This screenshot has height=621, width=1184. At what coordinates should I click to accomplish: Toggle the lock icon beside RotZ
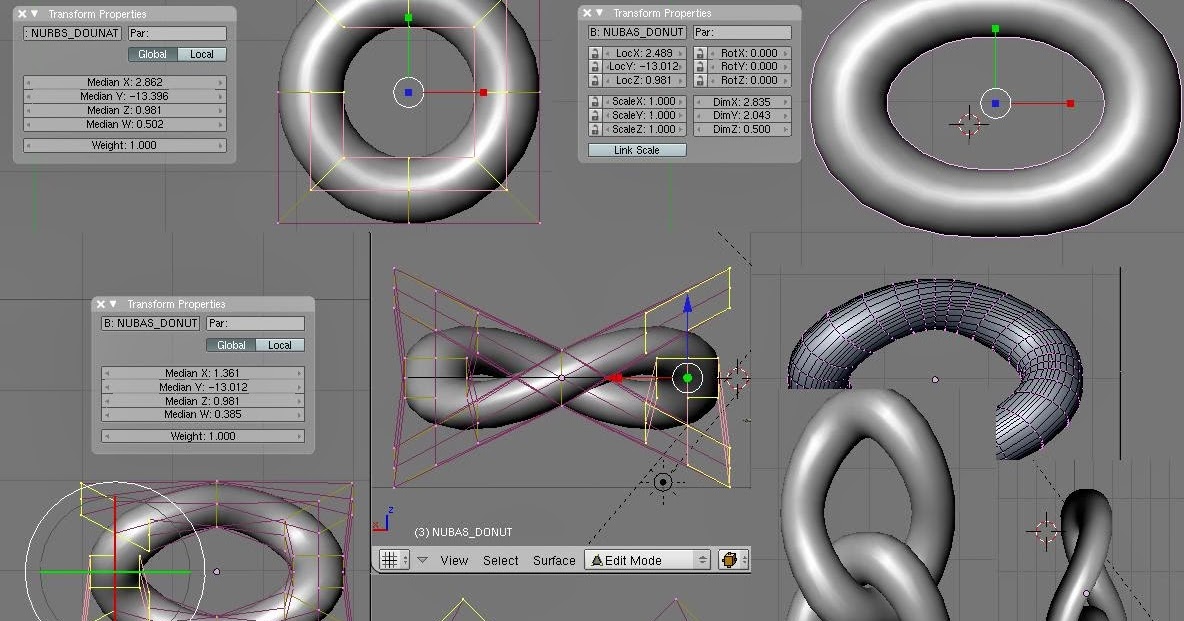[x=700, y=80]
